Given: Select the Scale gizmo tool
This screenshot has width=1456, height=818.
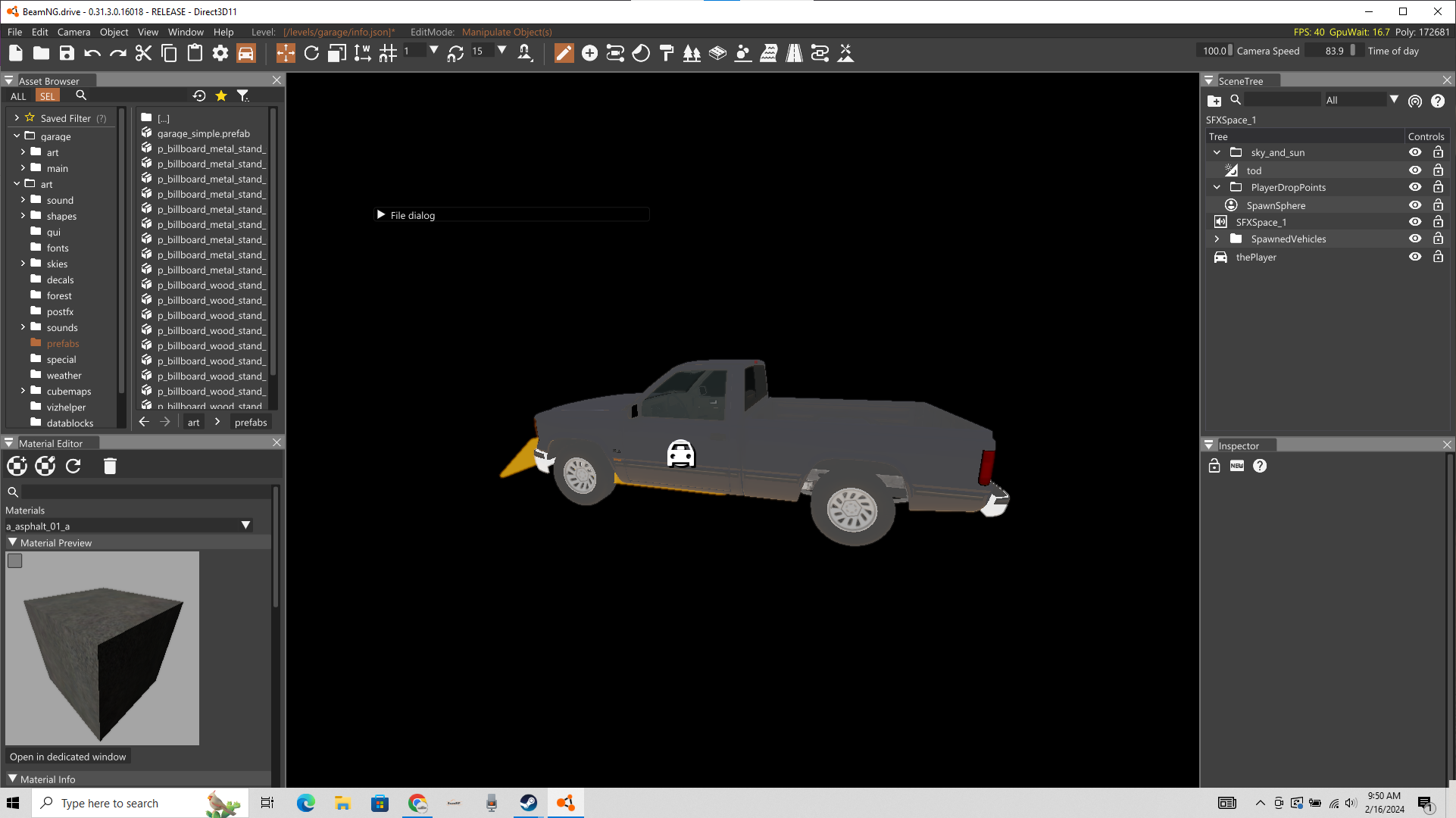Looking at the screenshot, I should pos(337,53).
